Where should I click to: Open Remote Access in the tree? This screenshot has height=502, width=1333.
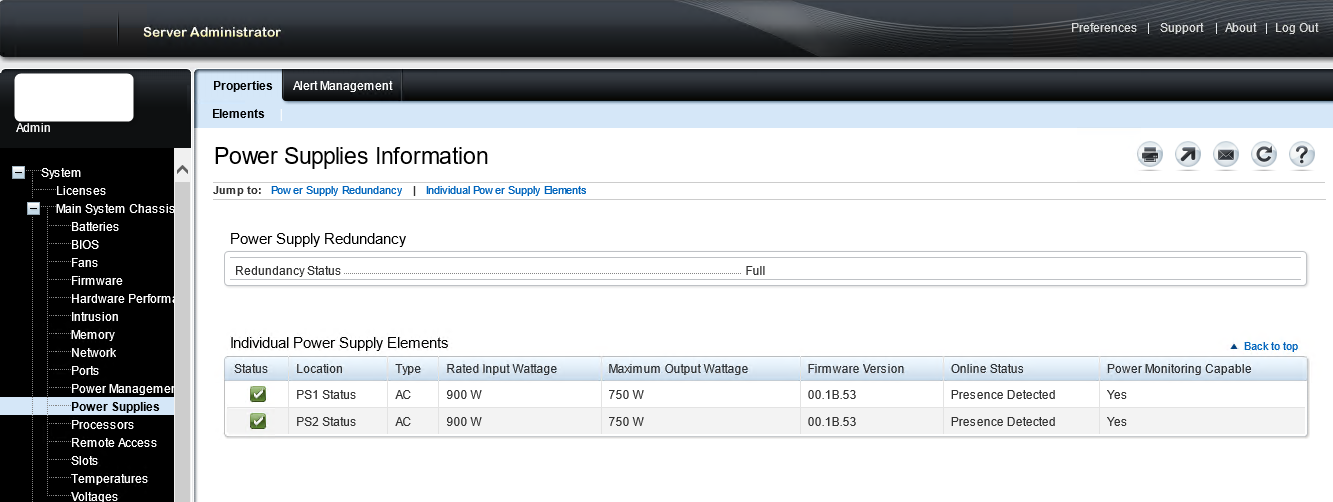(114, 443)
